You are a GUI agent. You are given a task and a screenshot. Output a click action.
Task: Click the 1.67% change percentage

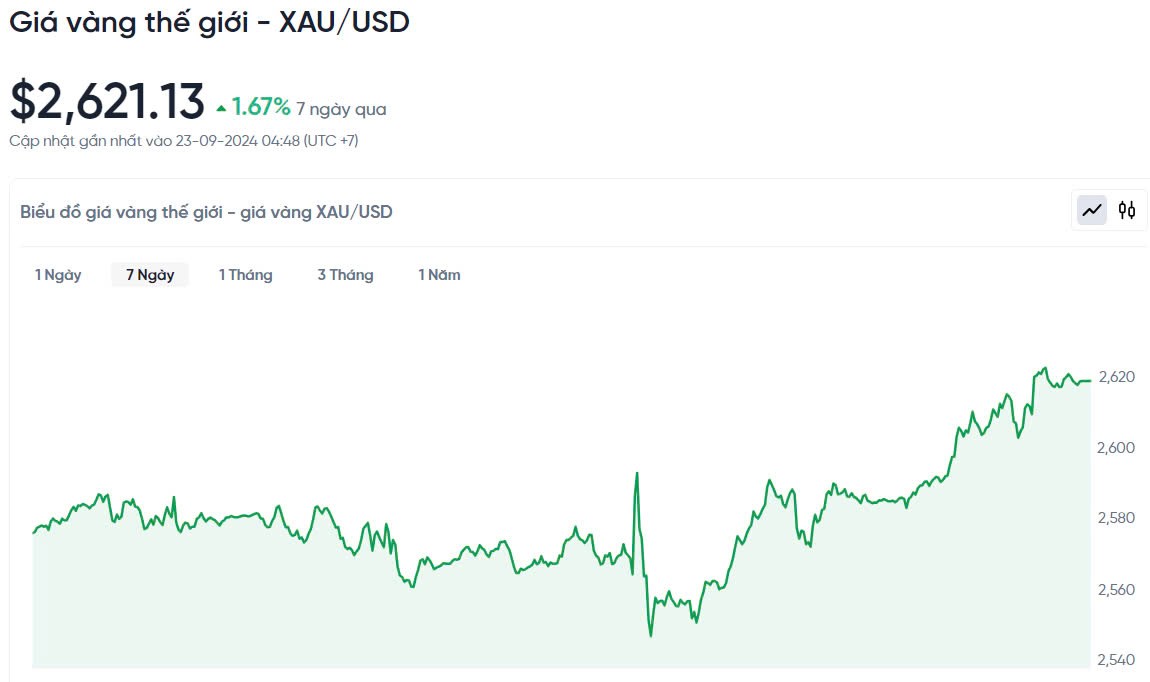pos(261,107)
